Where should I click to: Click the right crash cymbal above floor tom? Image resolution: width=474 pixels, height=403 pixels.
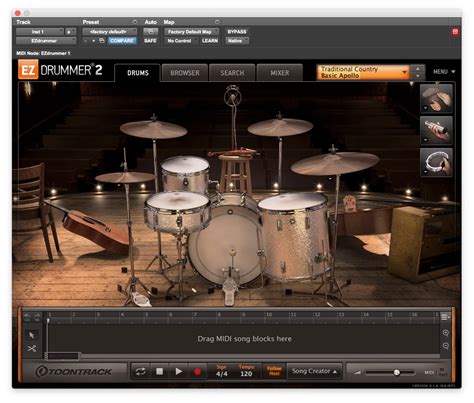(280, 127)
